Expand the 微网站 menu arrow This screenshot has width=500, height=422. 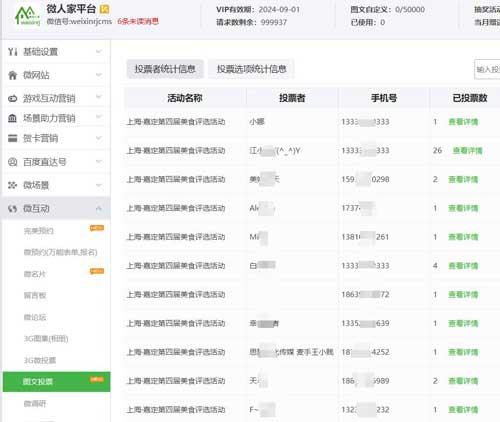coord(99,75)
